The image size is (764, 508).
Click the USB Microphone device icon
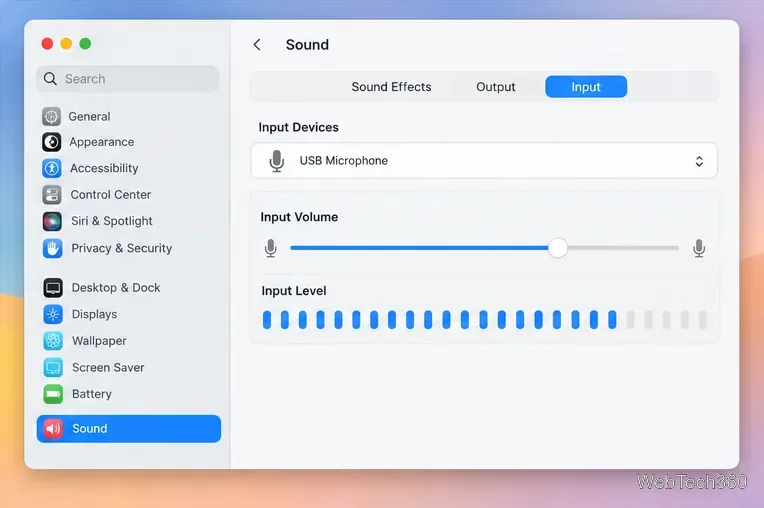pos(277,161)
